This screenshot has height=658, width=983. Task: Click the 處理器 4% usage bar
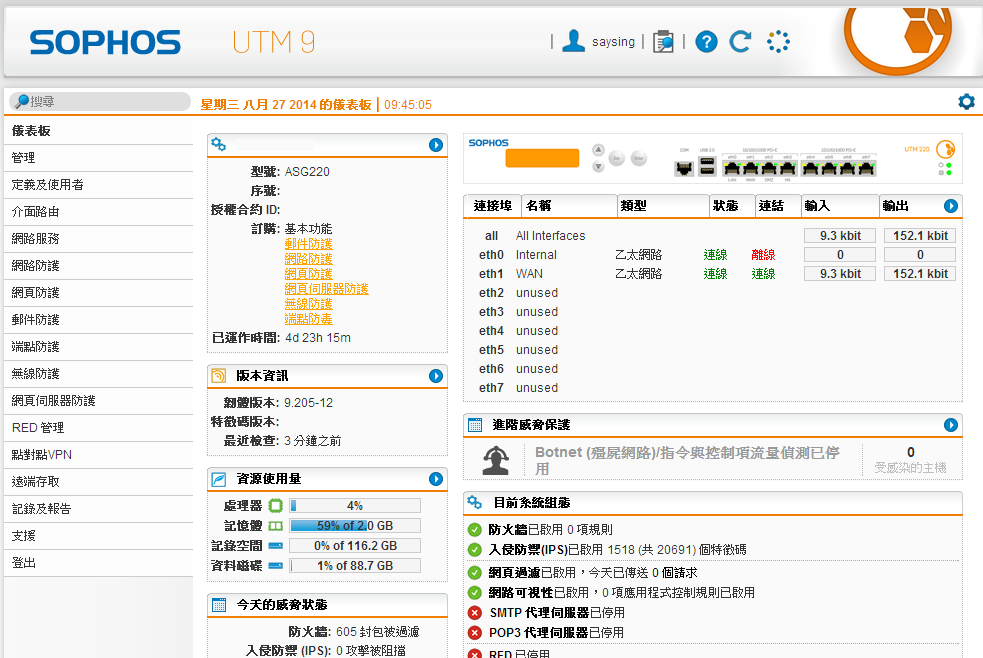tap(355, 506)
